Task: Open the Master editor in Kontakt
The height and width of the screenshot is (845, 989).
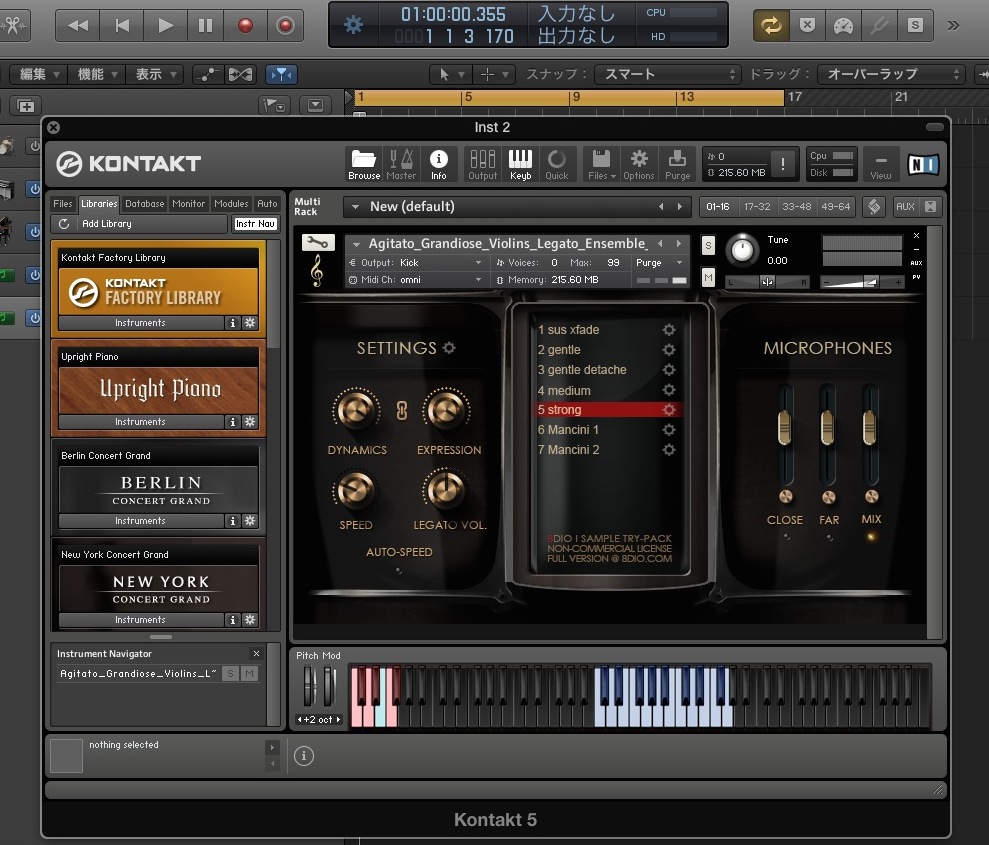Action: pyautogui.click(x=401, y=165)
